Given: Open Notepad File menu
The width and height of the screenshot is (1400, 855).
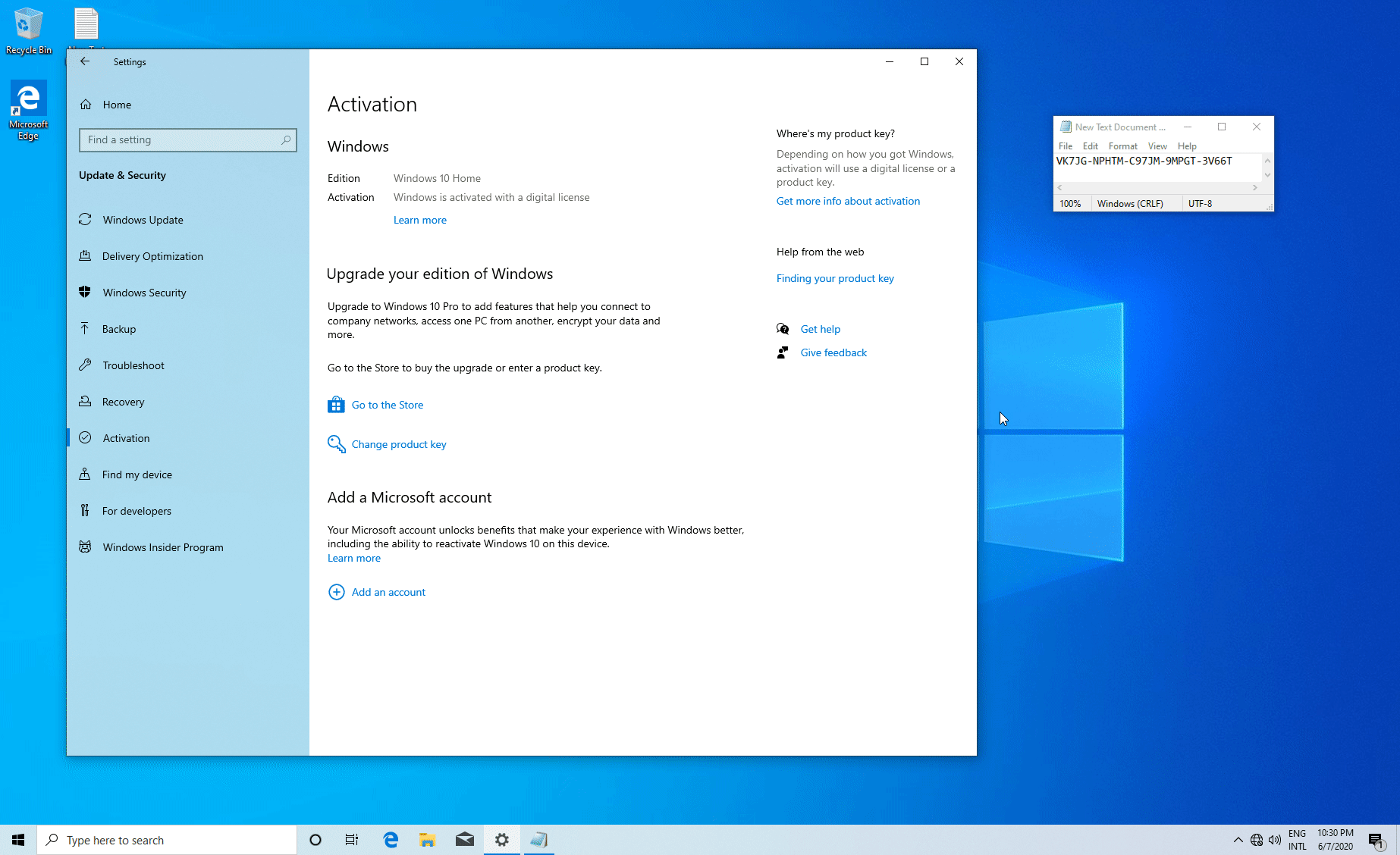Looking at the screenshot, I should click(x=1066, y=146).
